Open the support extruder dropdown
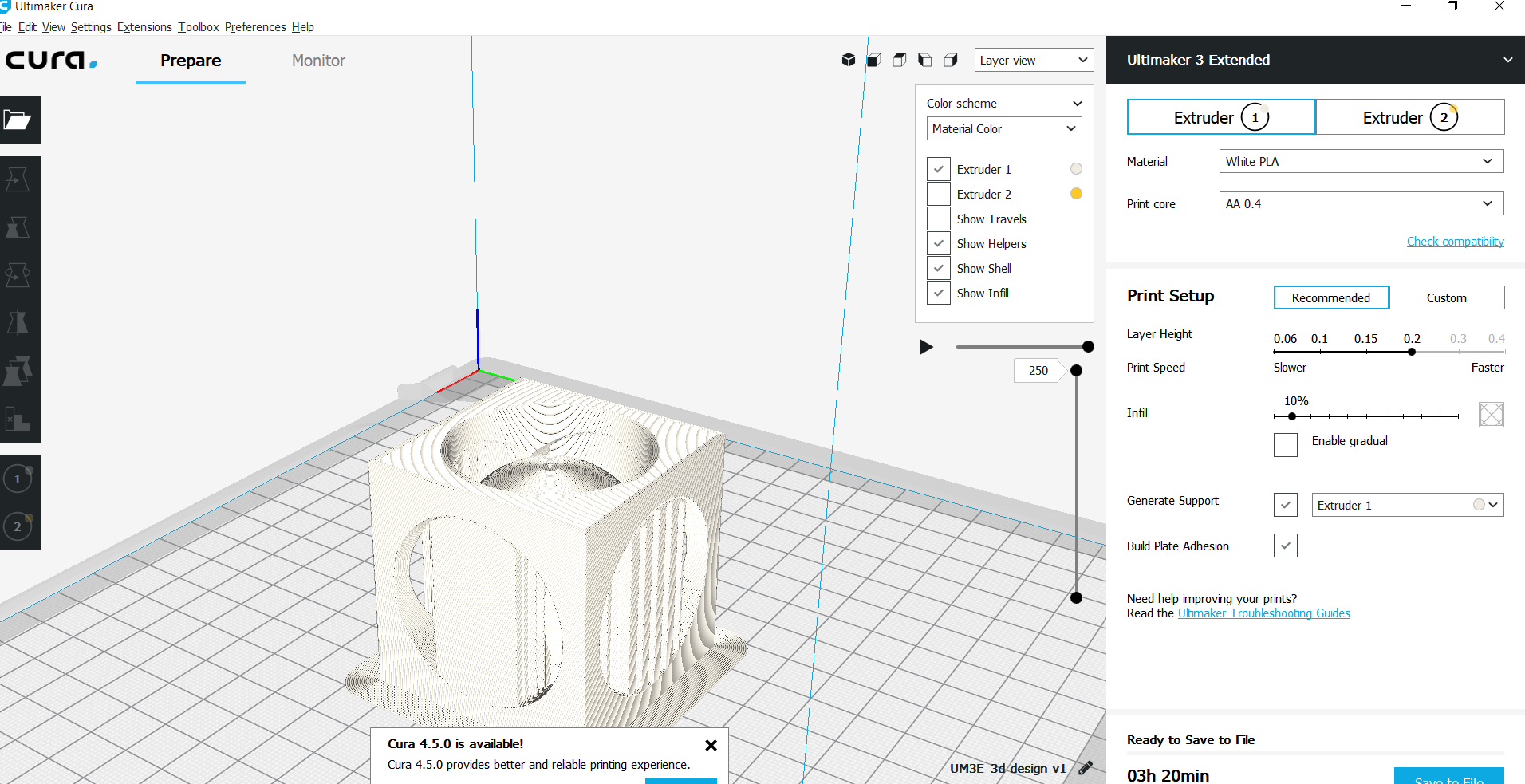1525x784 pixels. 1408,505
